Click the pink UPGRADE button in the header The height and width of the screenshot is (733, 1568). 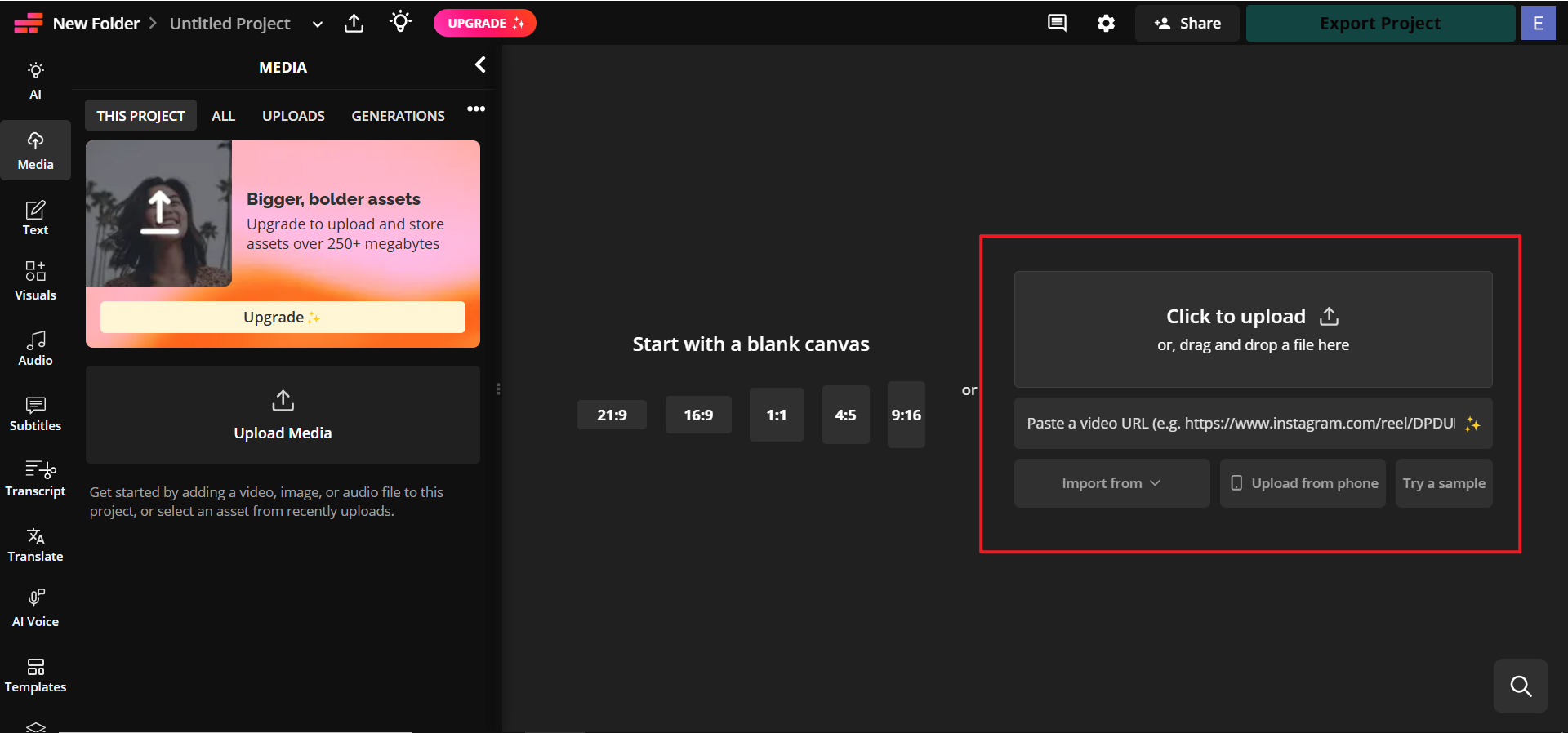click(x=484, y=23)
